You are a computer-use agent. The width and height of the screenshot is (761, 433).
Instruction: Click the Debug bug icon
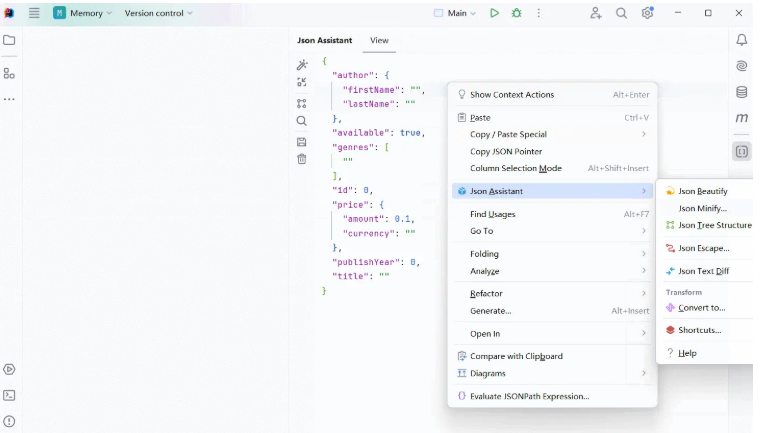[x=516, y=13]
